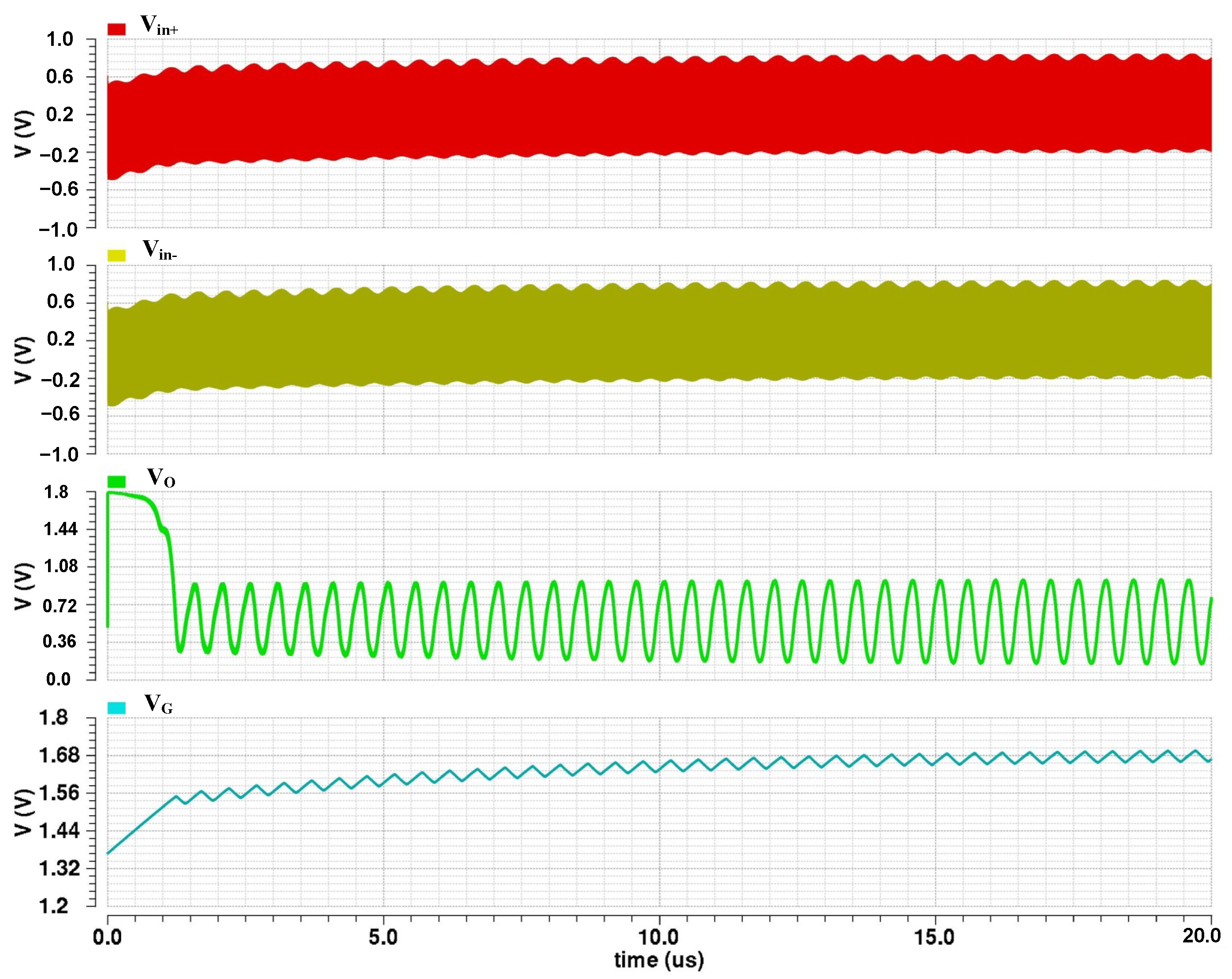Select the Vo trace label
The image size is (1232, 979).
(160, 478)
